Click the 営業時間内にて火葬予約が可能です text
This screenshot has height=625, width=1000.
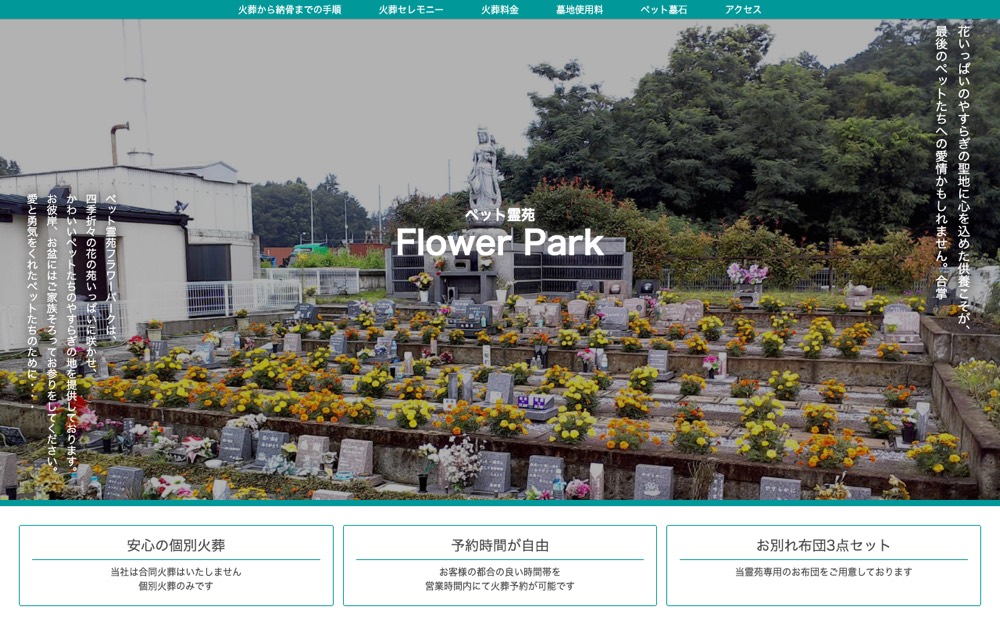tap(499, 585)
